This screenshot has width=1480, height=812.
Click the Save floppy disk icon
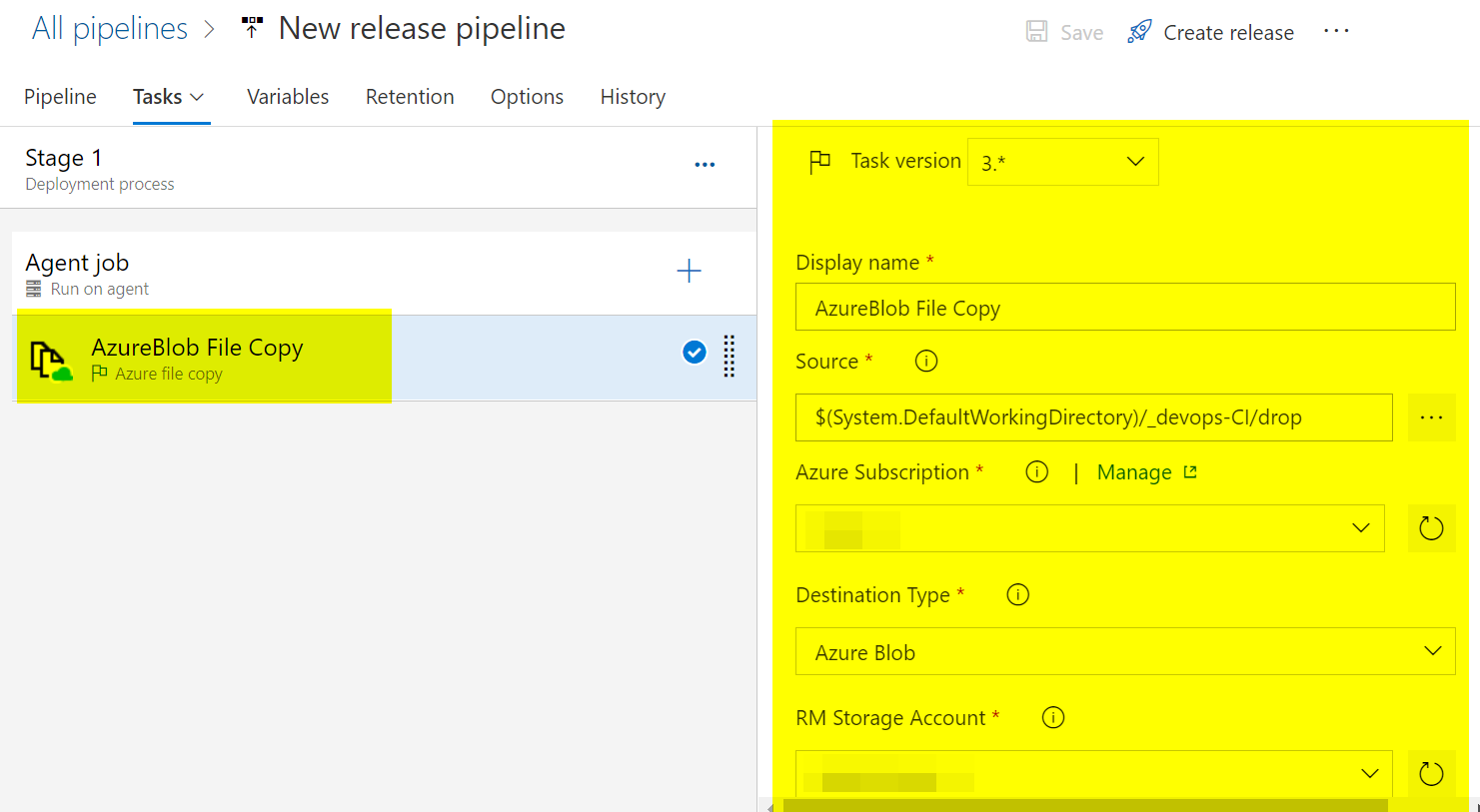tap(1037, 32)
